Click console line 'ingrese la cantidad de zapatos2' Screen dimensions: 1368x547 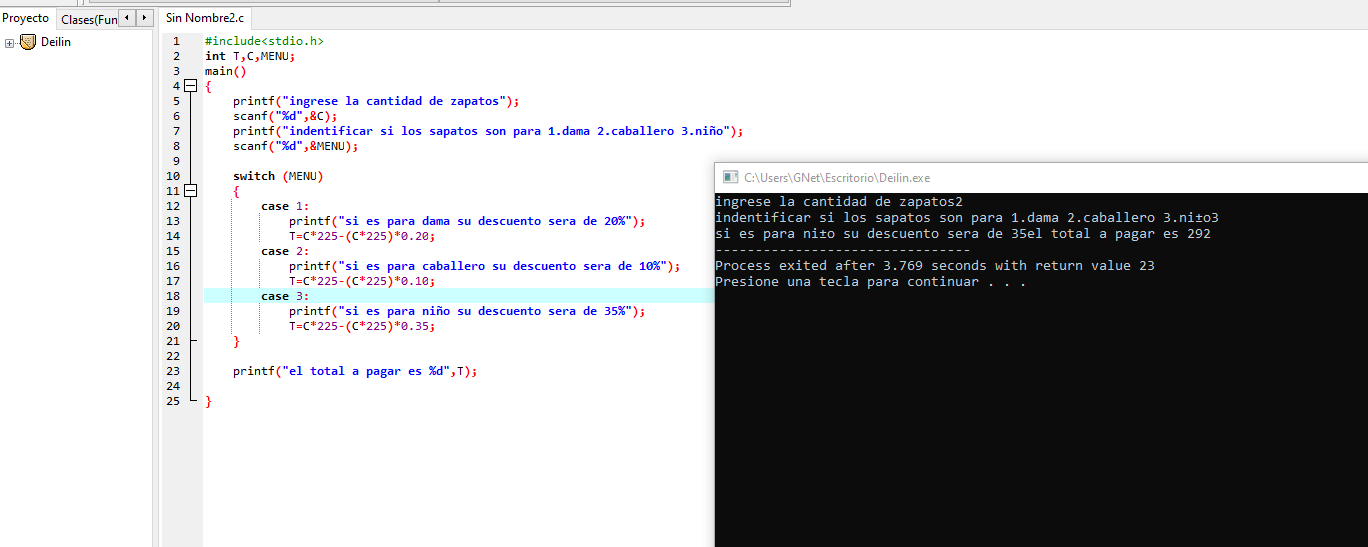coord(839,202)
